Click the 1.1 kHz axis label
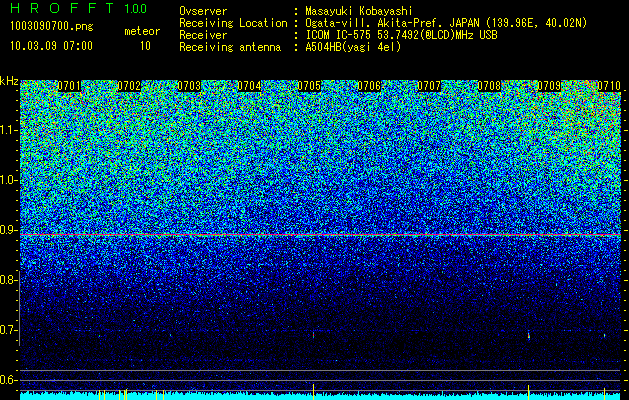The width and height of the screenshot is (629, 400). 9,131
